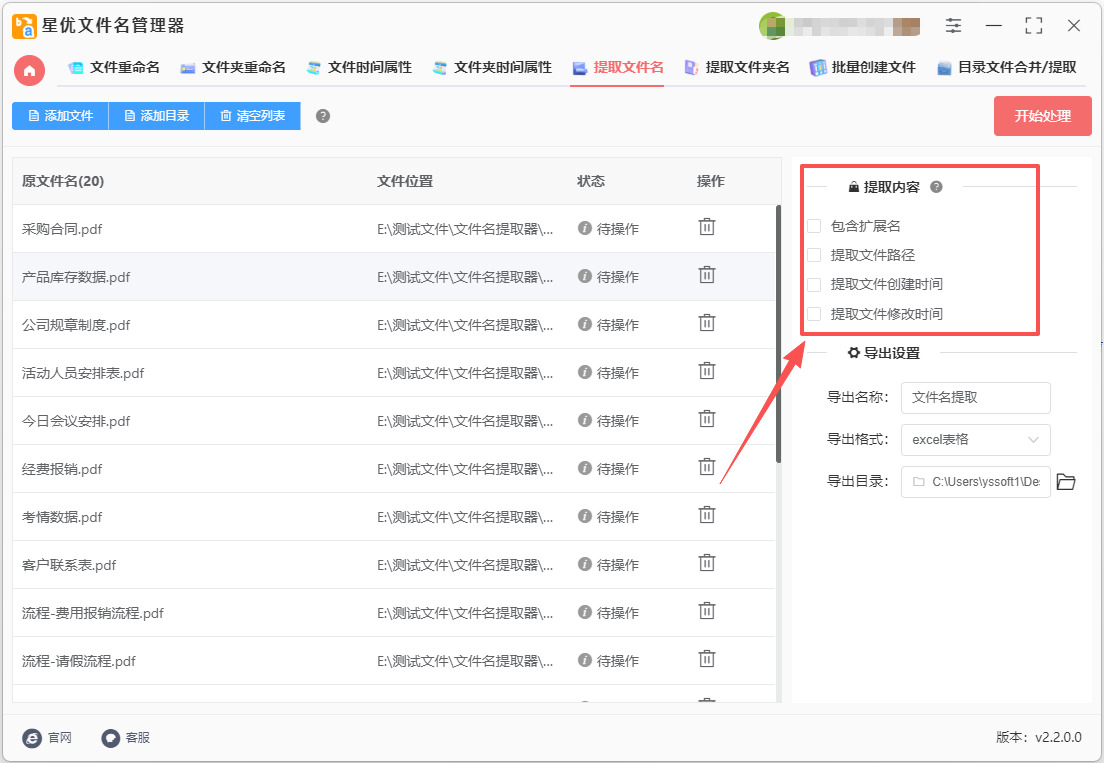Click file path of 流程-请假流程.pdf
Screen dimensions: 1104x763
click(x=465, y=661)
